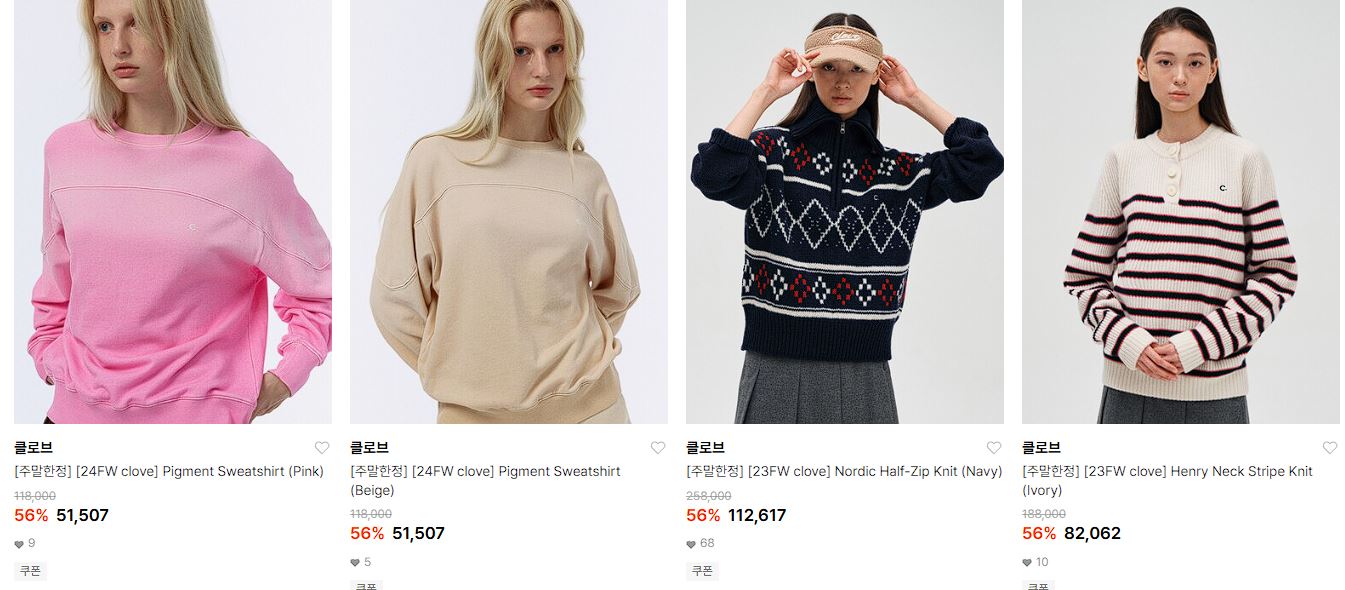Click the small likes heart showing 9
This screenshot has height=590, width=1345.
click(19, 544)
